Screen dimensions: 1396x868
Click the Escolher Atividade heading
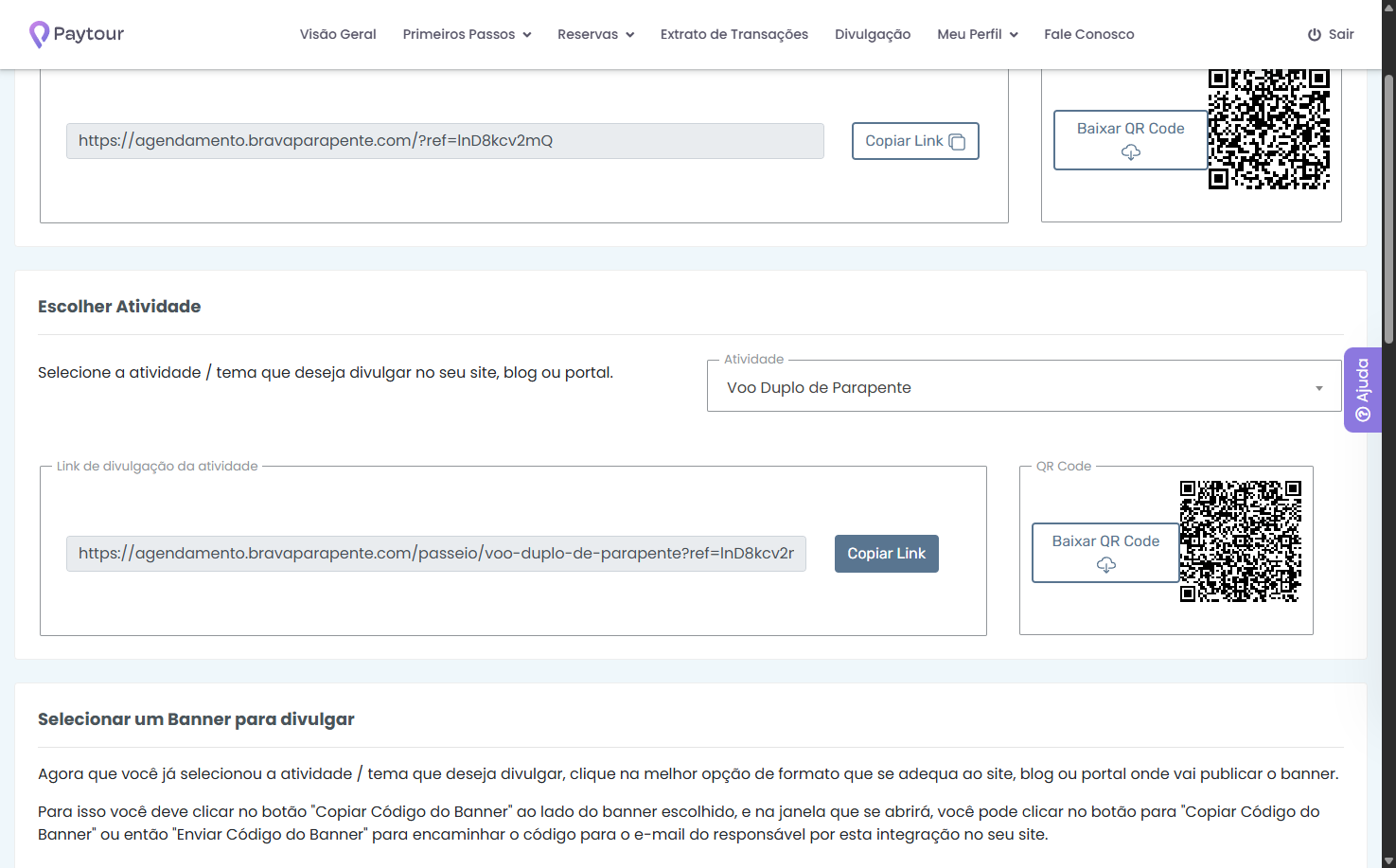click(x=119, y=307)
